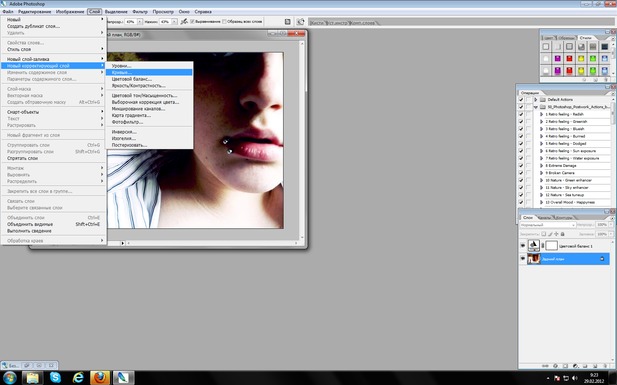Image resolution: width=617 pixels, height=385 pixels.
Task: Switch to the Контуры tab
Action: pos(563,217)
